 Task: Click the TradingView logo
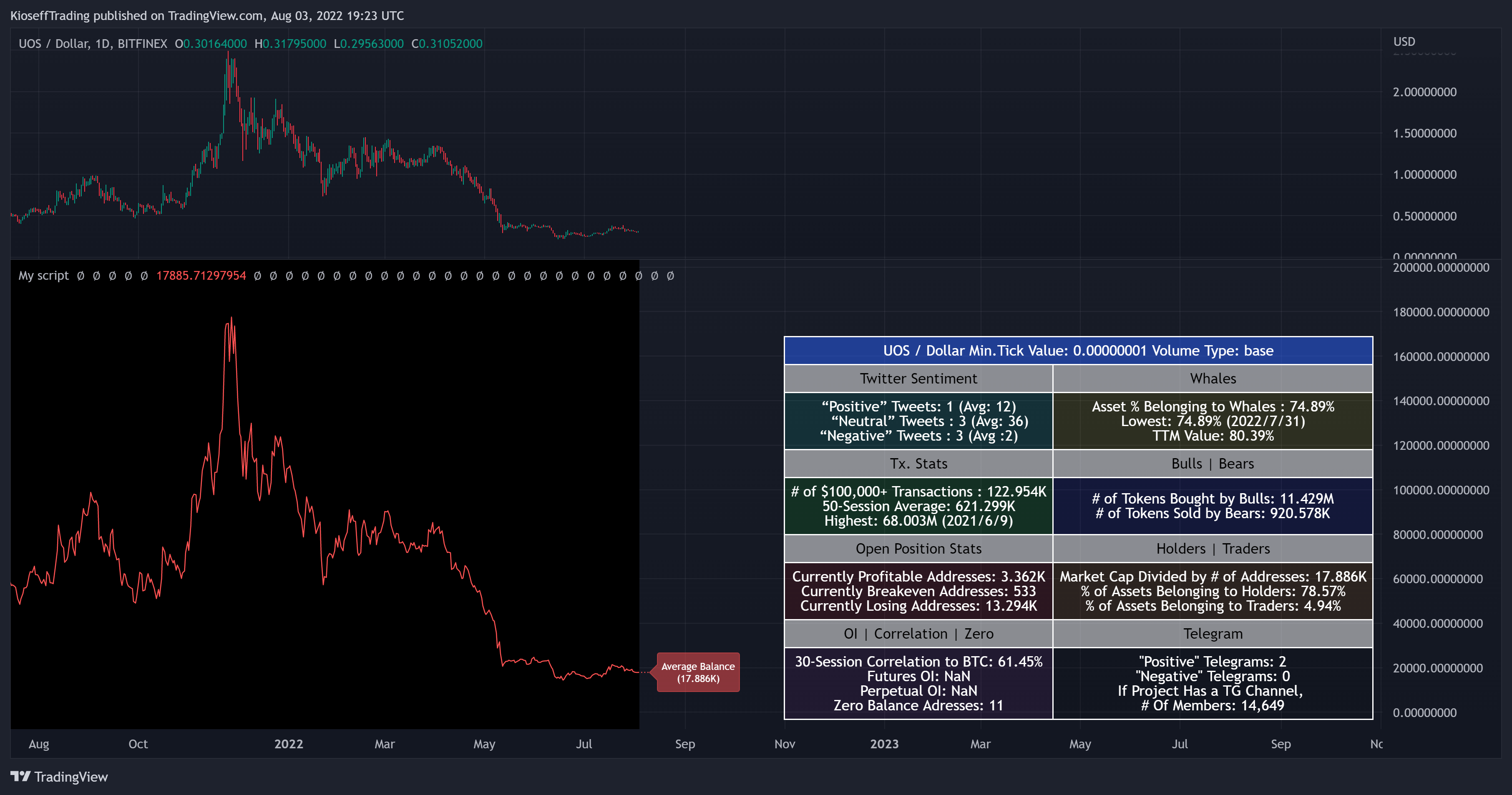click(59, 777)
